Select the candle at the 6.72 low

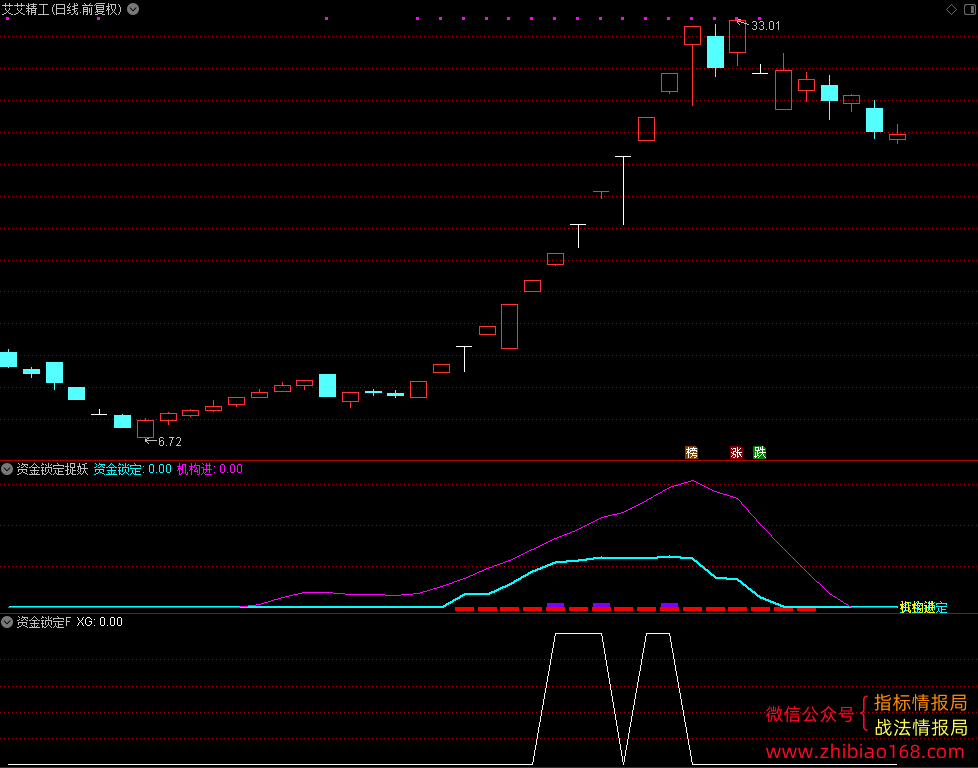[x=145, y=429]
